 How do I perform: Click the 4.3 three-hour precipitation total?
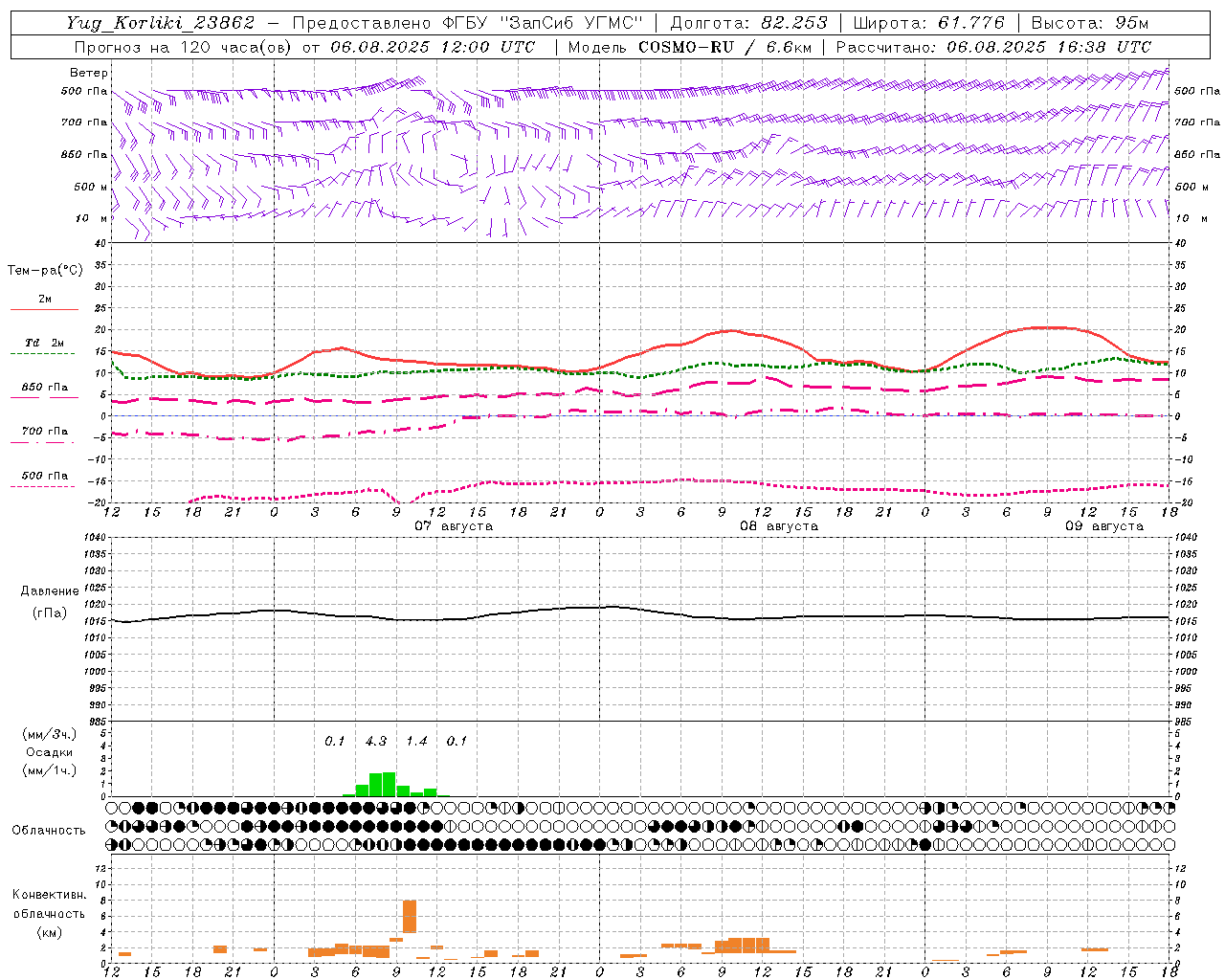376,741
